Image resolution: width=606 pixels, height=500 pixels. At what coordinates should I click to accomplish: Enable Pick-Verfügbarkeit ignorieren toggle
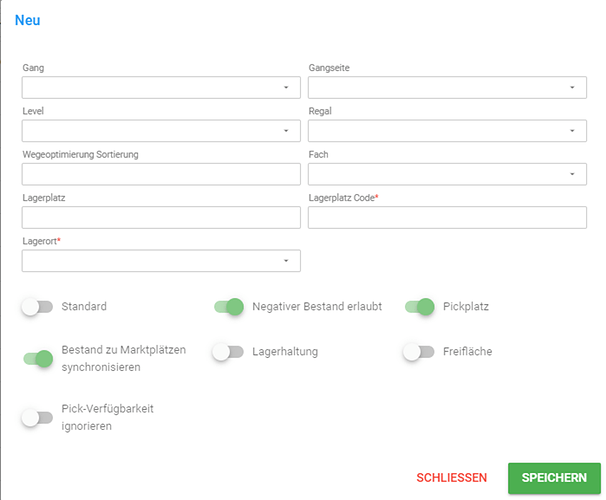(37, 418)
